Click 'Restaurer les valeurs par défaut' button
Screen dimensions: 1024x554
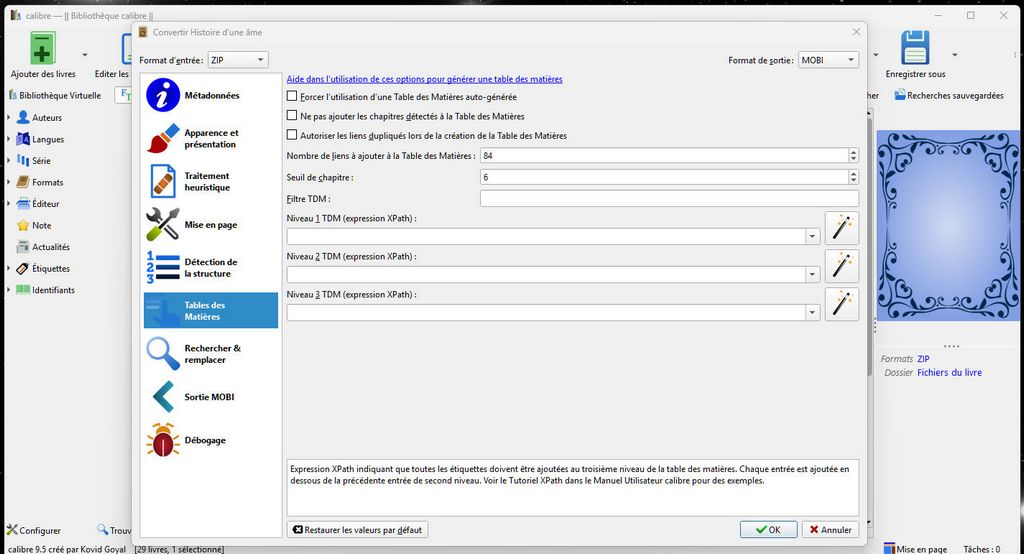click(357, 530)
